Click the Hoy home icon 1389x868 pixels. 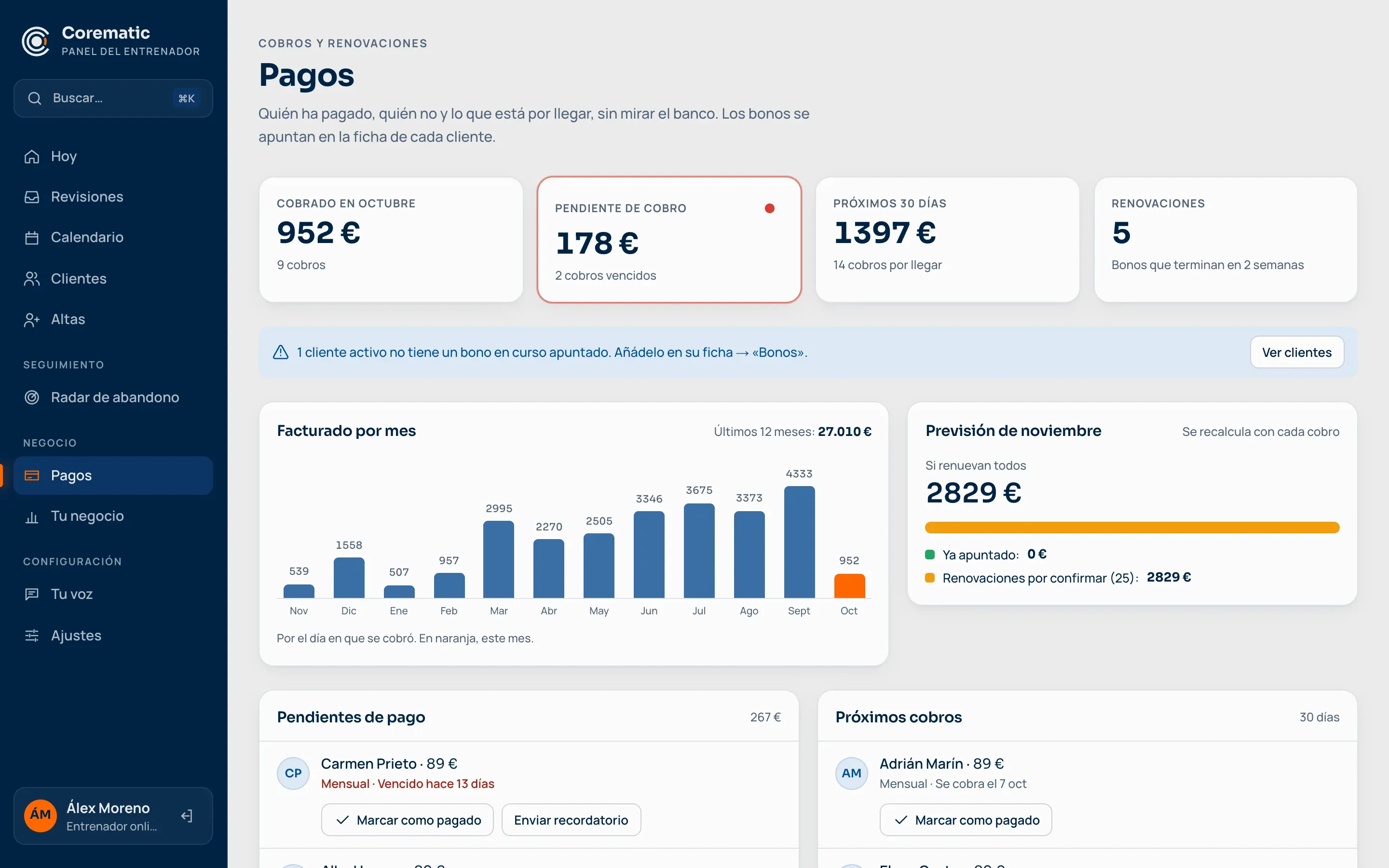31,156
